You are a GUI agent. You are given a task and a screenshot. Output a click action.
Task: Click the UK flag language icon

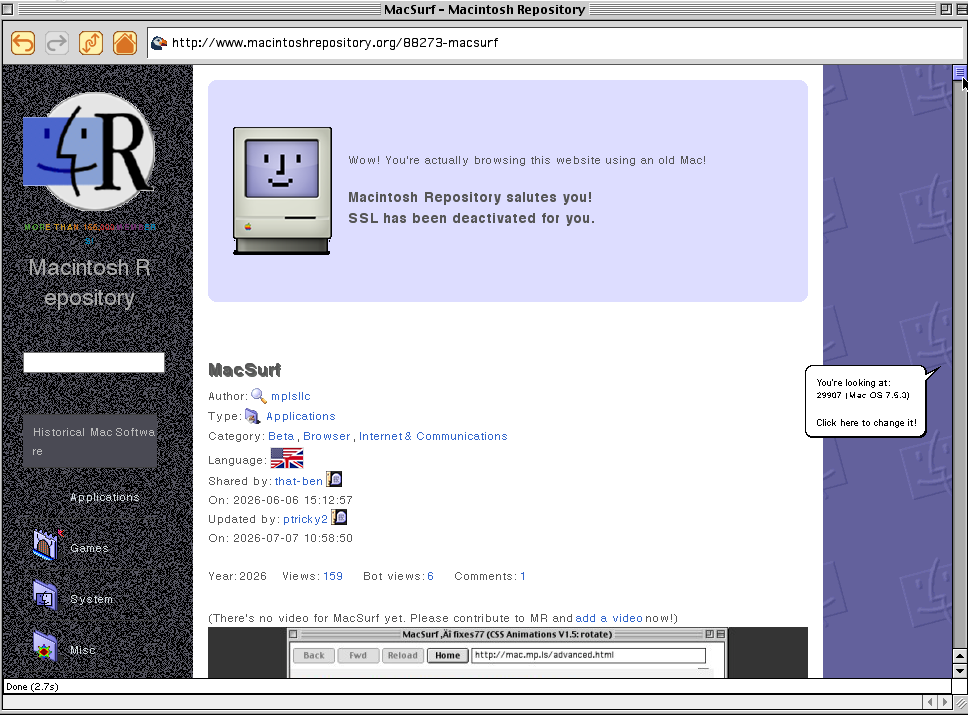pyautogui.click(x=287, y=459)
